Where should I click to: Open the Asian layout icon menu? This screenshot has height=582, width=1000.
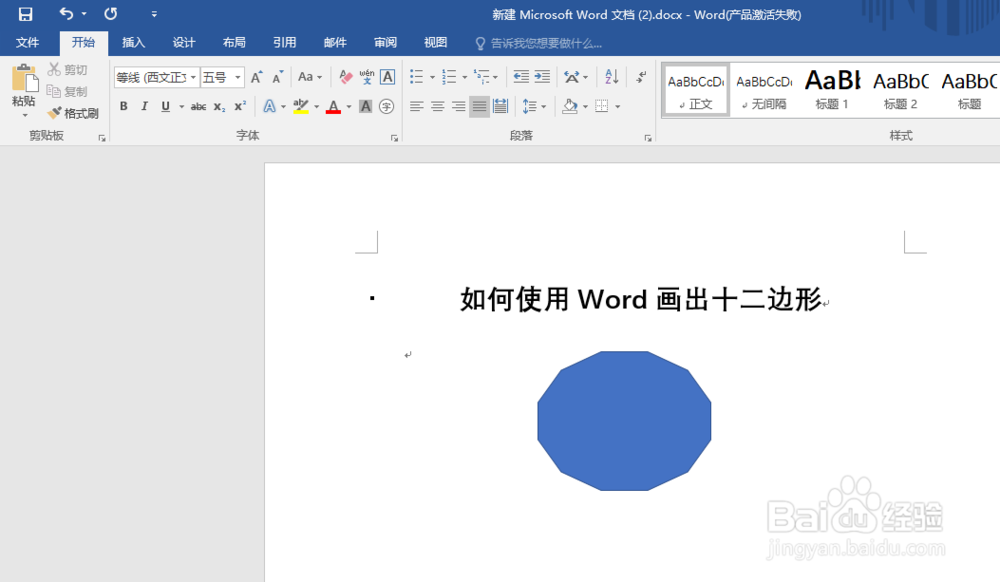point(575,77)
